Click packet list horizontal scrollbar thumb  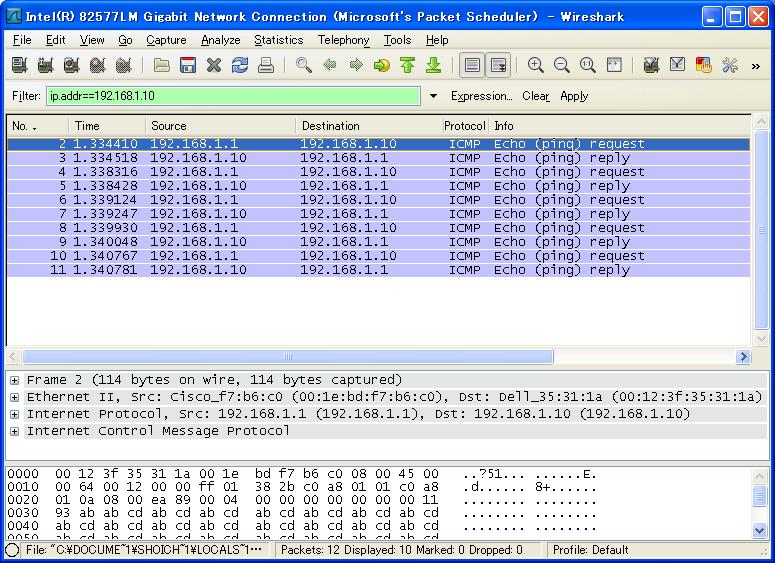[x=288, y=357]
